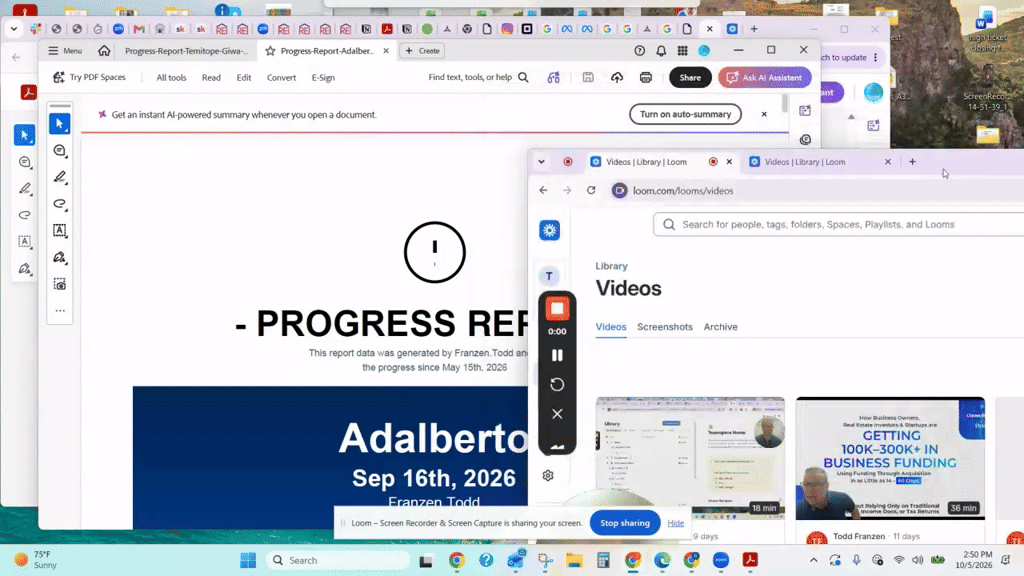The height and width of the screenshot is (576, 1024).
Task: Open Acrobat help question-mark icon
Action: [639, 51]
